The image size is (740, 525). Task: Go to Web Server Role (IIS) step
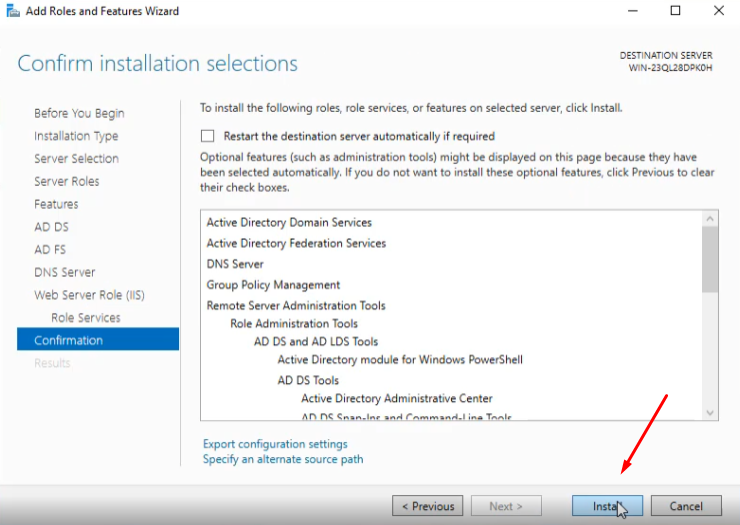click(89, 295)
